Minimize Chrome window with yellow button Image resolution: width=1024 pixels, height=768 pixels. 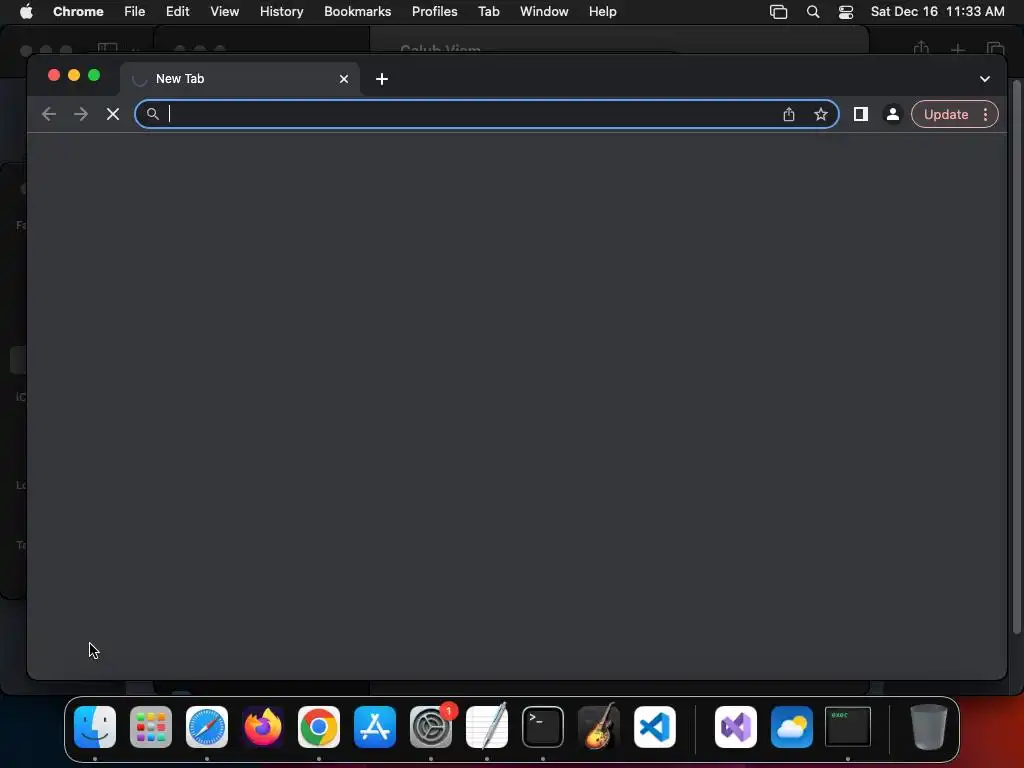click(74, 75)
